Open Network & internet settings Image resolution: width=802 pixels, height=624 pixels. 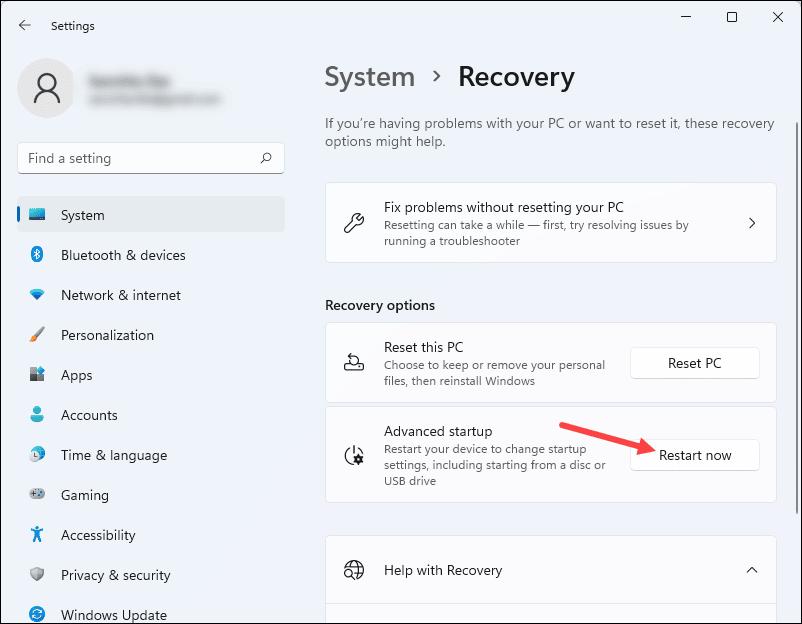pos(121,295)
